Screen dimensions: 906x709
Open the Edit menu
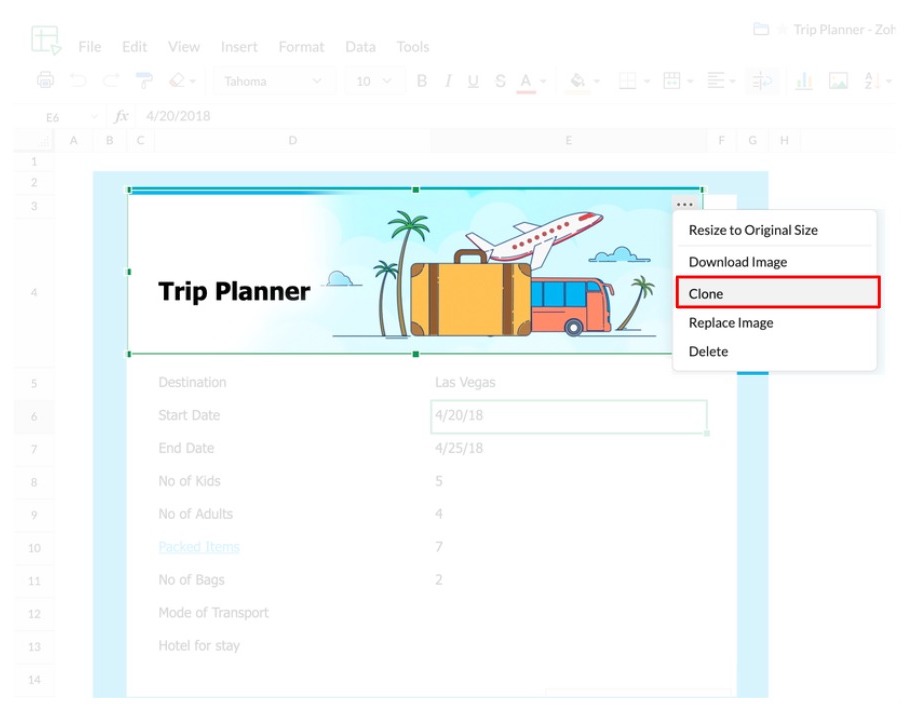tap(135, 47)
